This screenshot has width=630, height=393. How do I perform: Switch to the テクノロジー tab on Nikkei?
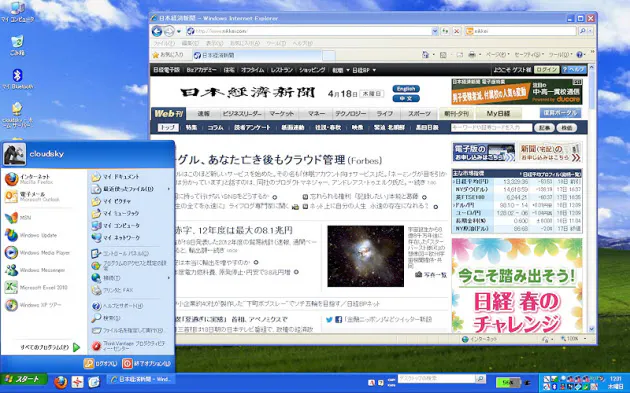pyautogui.click(x=350, y=114)
